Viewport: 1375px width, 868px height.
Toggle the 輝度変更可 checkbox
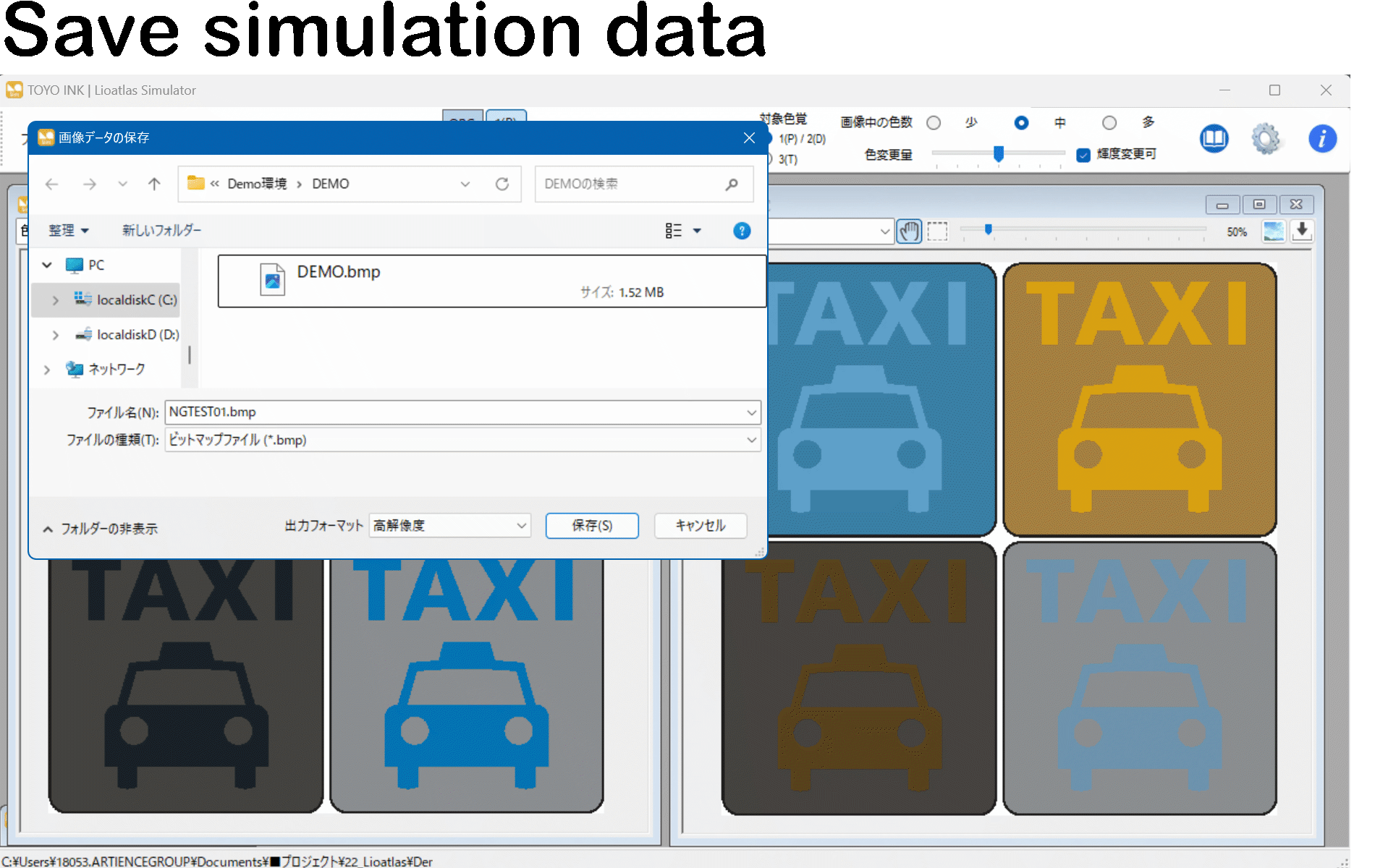1083,155
